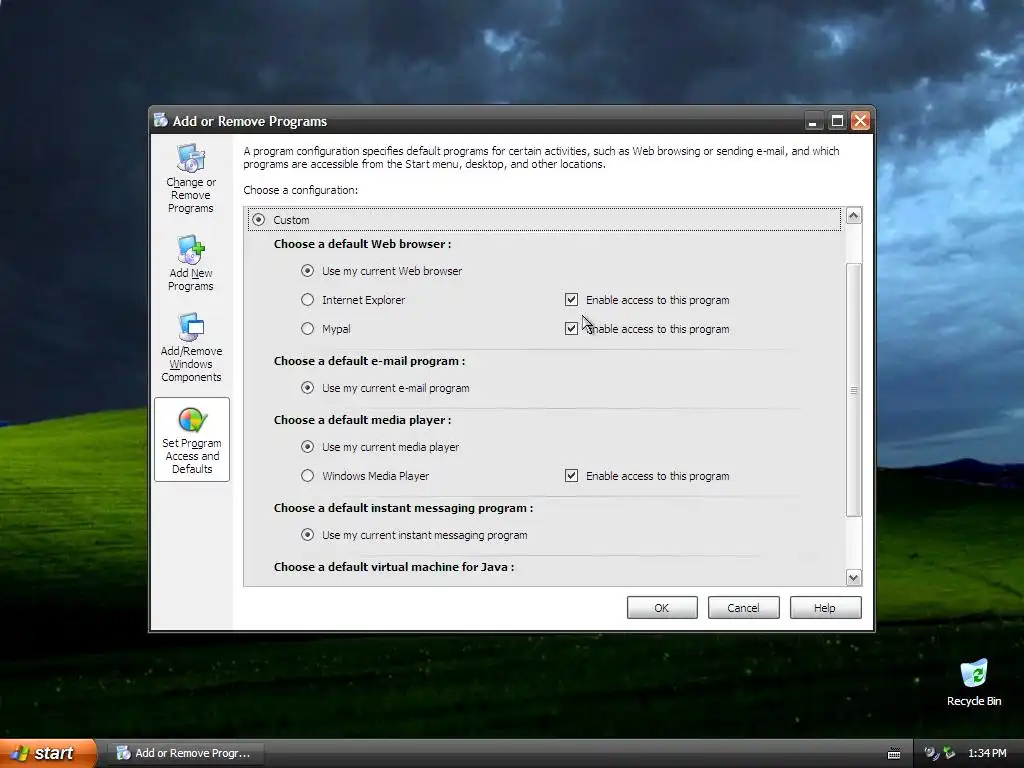The width and height of the screenshot is (1024, 768).
Task: Close the Add or Remove Programs window
Action: [x=861, y=121]
